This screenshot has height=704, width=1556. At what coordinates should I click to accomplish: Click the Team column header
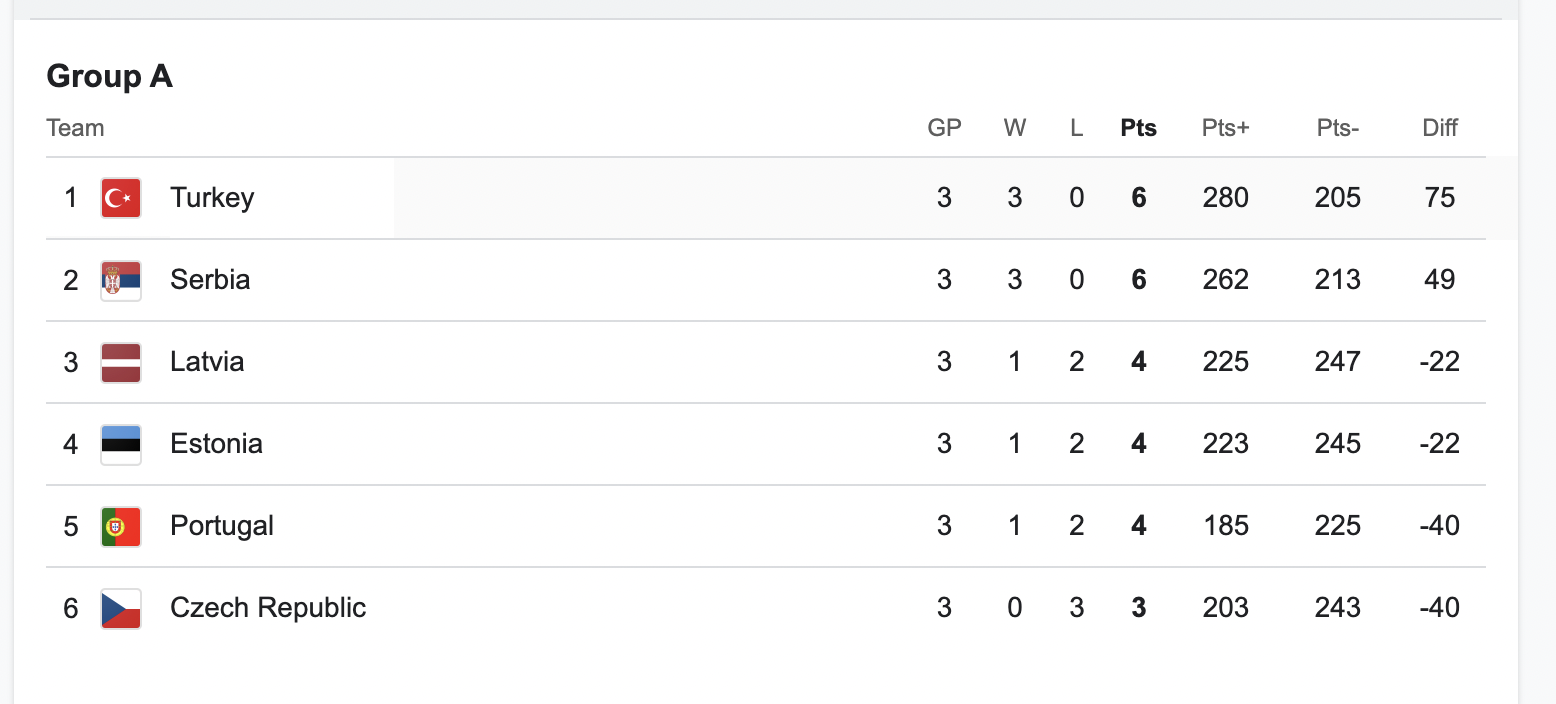click(75, 128)
